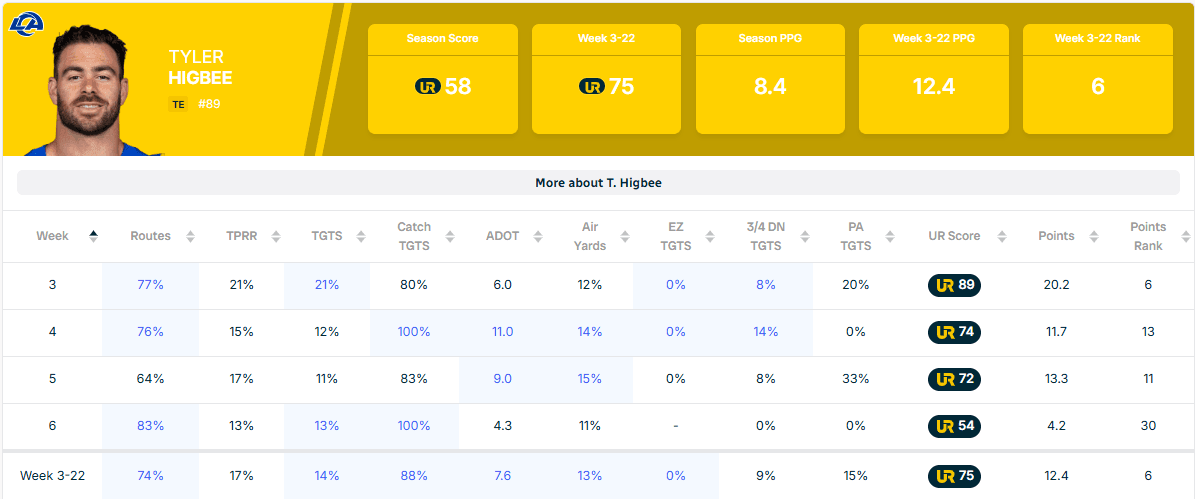1195x499 pixels.
Task: Click the TE position tag
Action: coord(178,105)
